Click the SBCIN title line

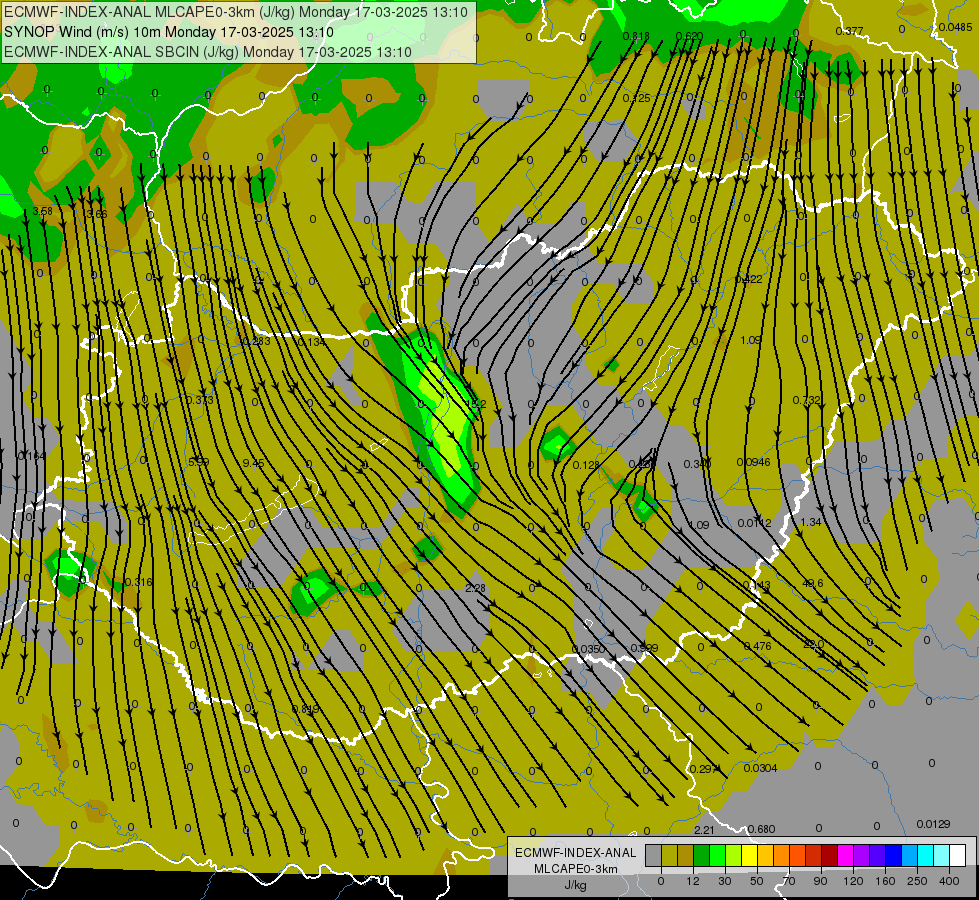208,52
